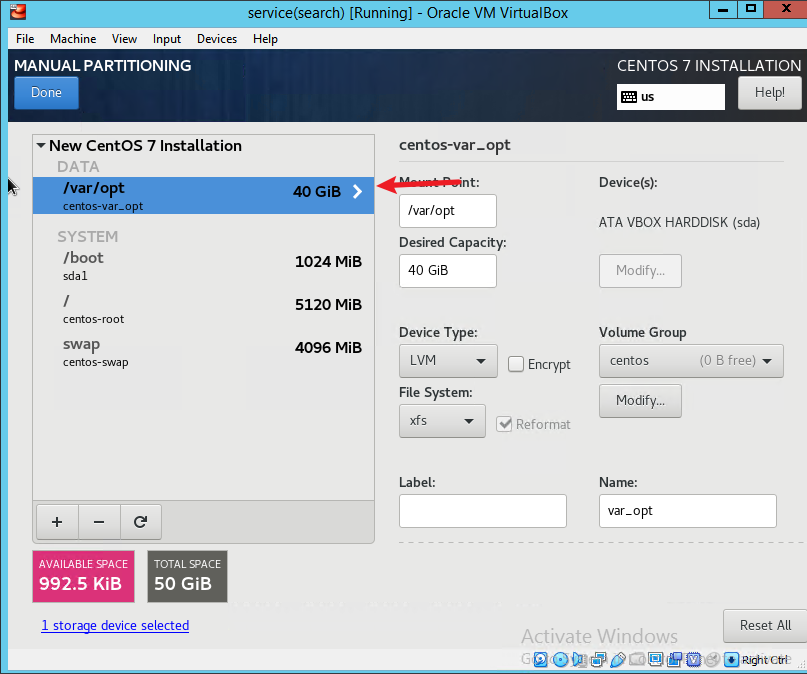Open the Input menu
The image size is (807, 674).
coord(167,39)
